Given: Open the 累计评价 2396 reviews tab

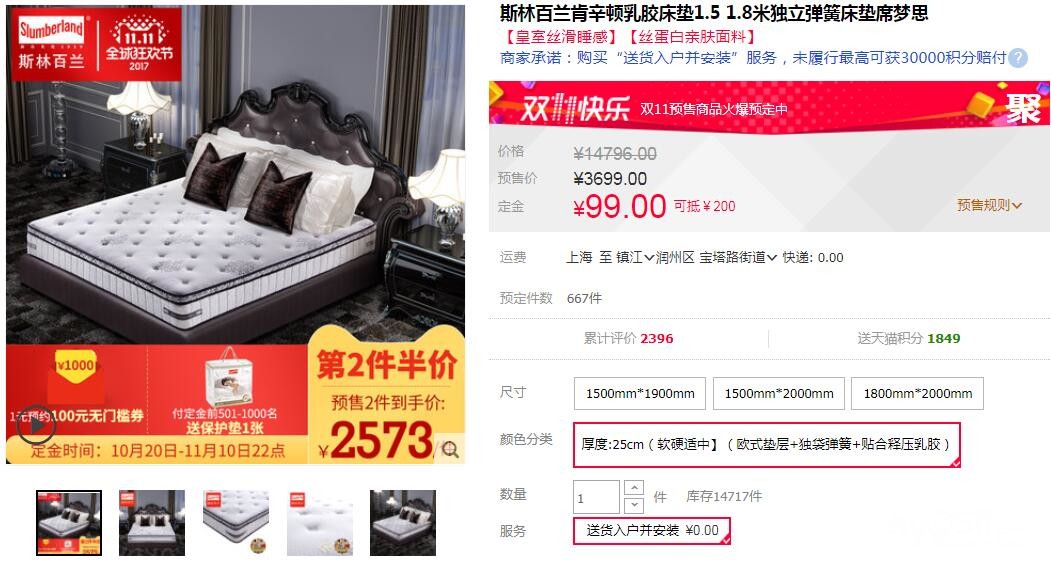Looking at the screenshot, I should (628, 338).
